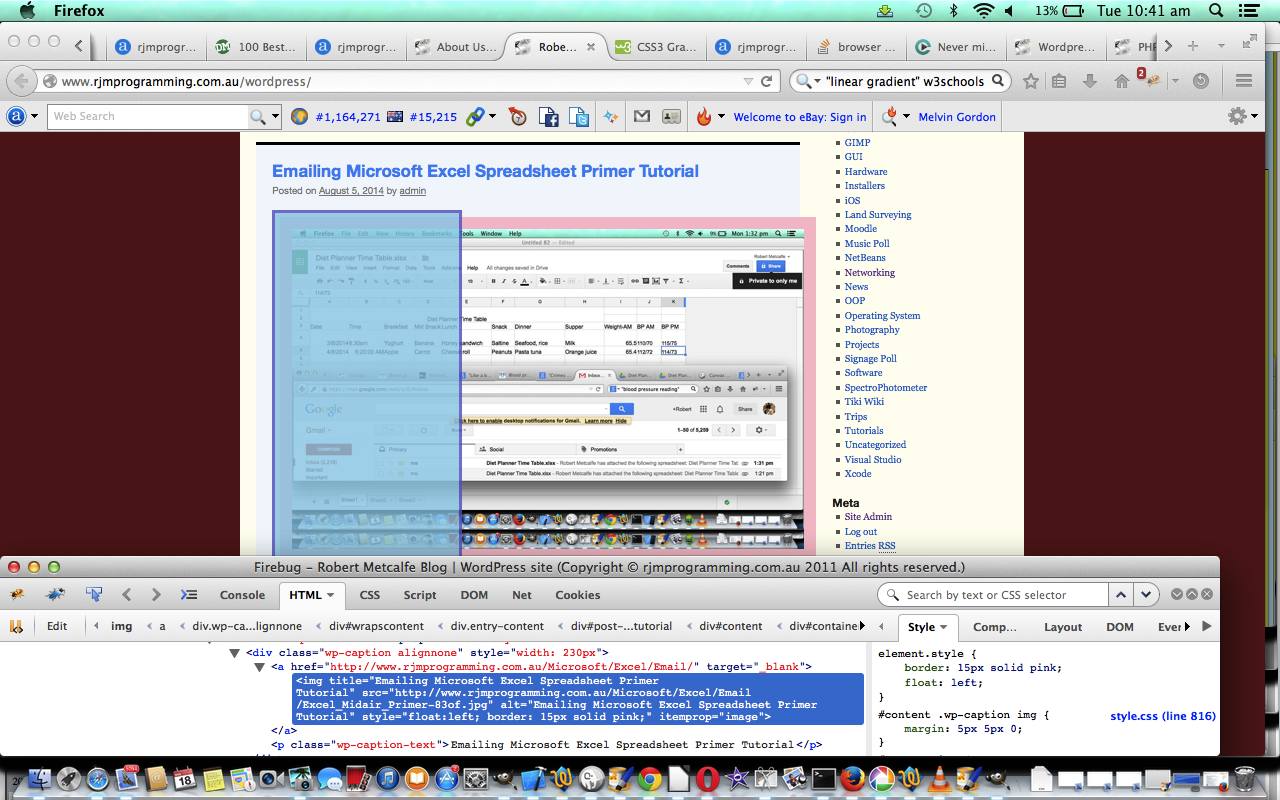Click the admin author link
1280x800 pixels.
[413, 191]
